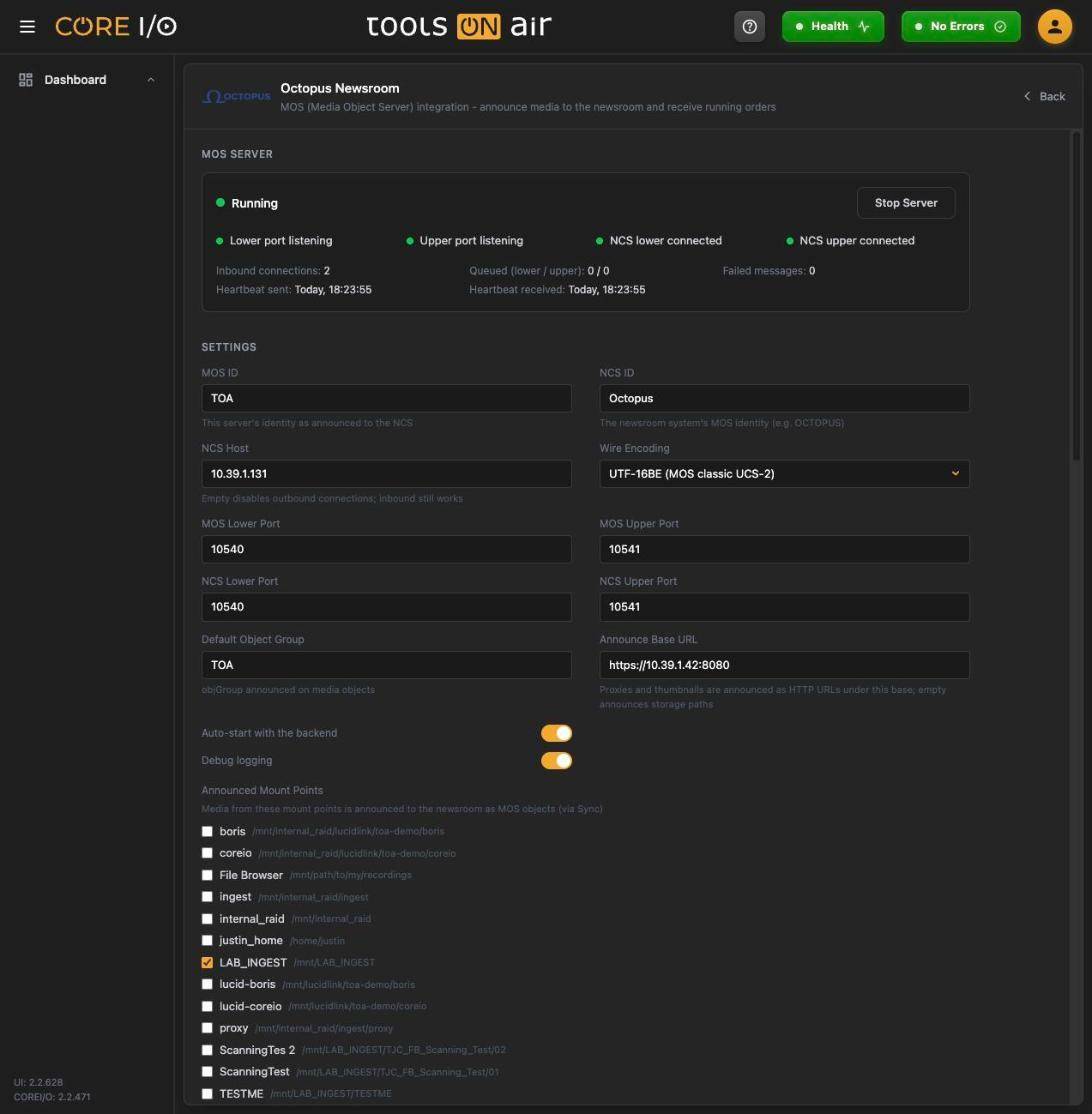
Task: Click 'NCS upper connected' status
Action: click(x=857, y=241)
